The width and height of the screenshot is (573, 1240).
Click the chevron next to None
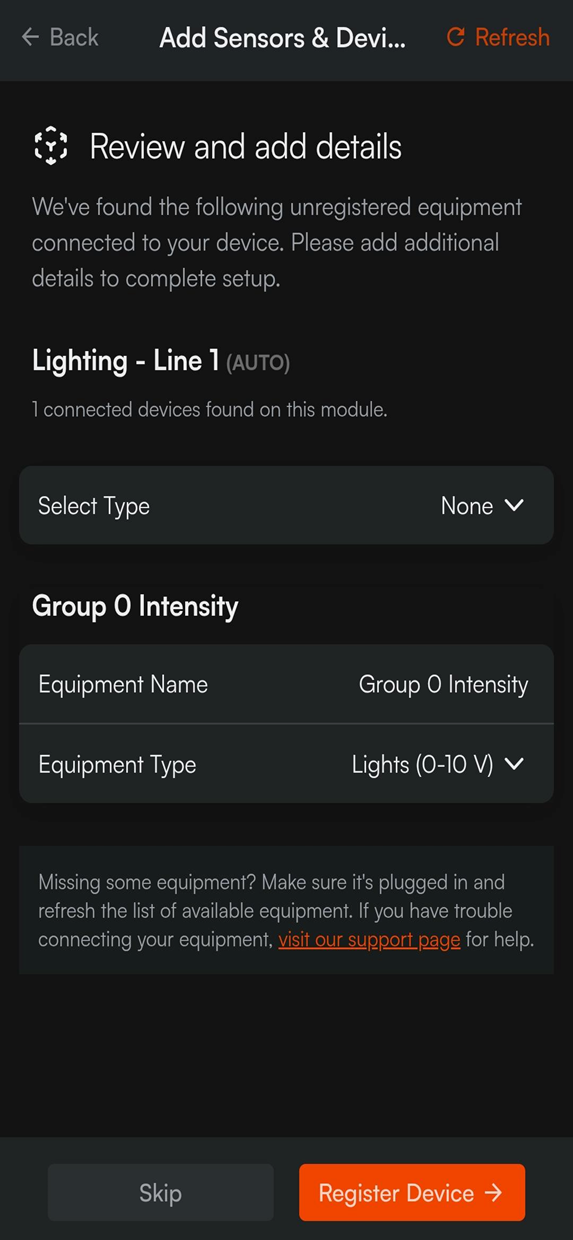[x=514, y=505]
